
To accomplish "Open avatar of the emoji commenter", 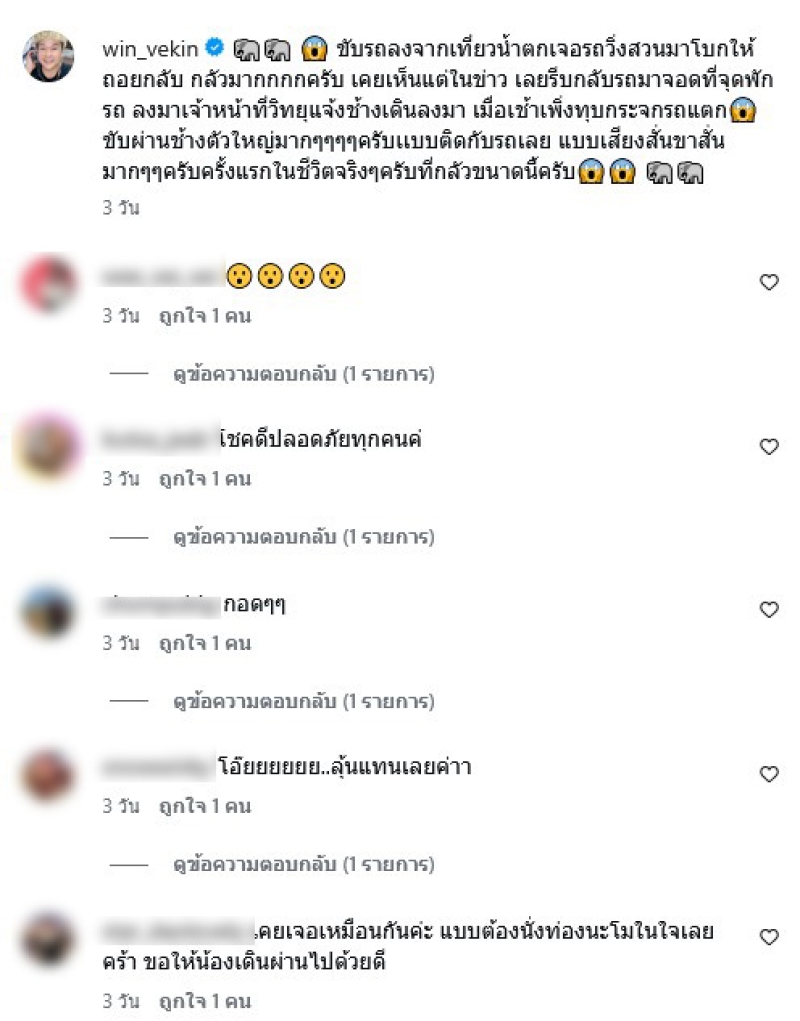I will pos(48,284).
